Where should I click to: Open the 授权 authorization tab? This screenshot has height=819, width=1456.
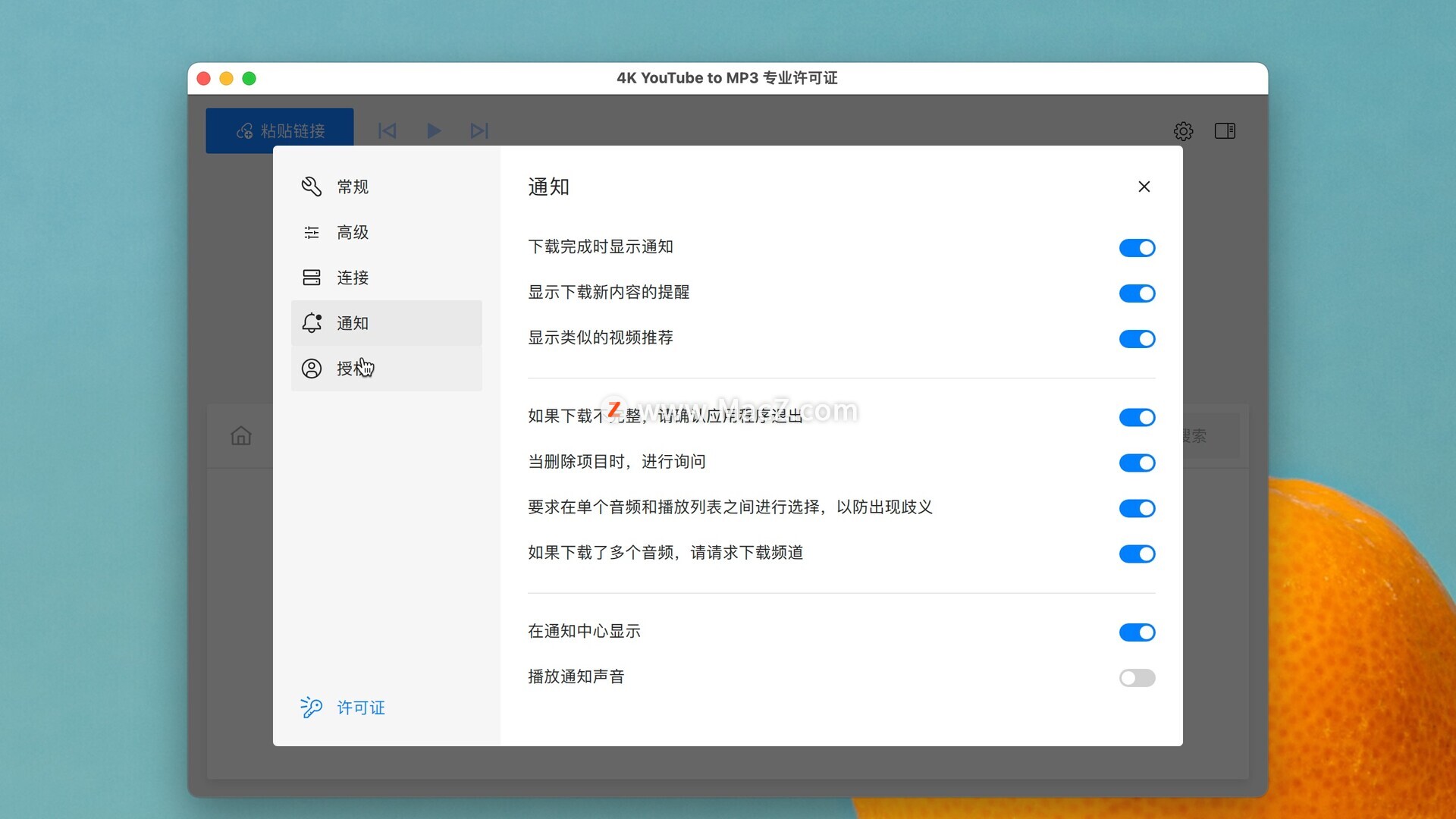coord(387,369)
